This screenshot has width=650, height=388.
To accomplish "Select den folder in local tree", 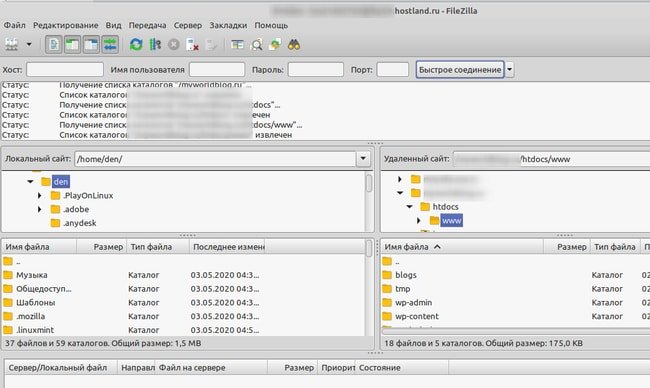I will coord(61,182).
